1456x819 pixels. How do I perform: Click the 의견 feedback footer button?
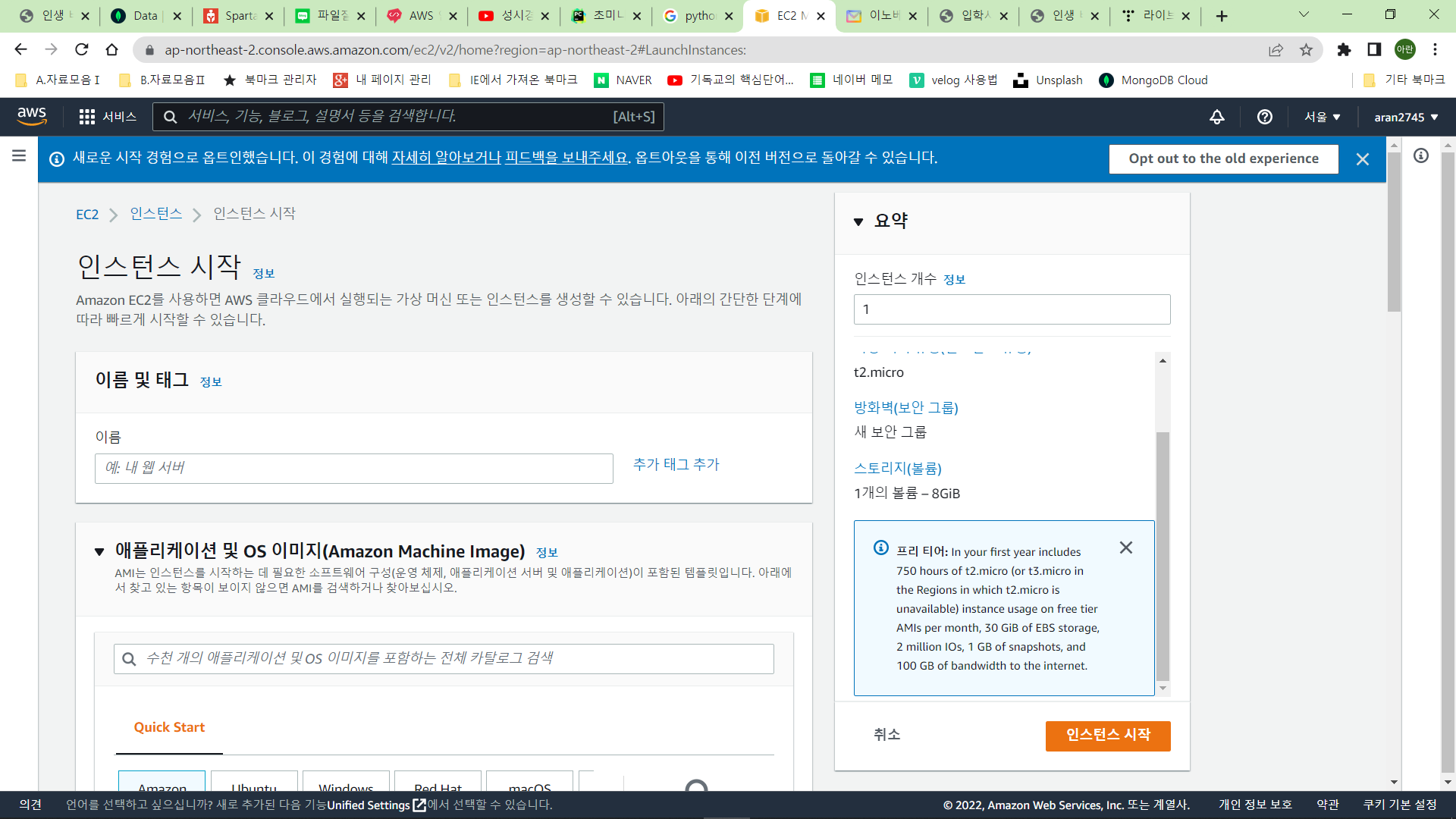point(30,805)
